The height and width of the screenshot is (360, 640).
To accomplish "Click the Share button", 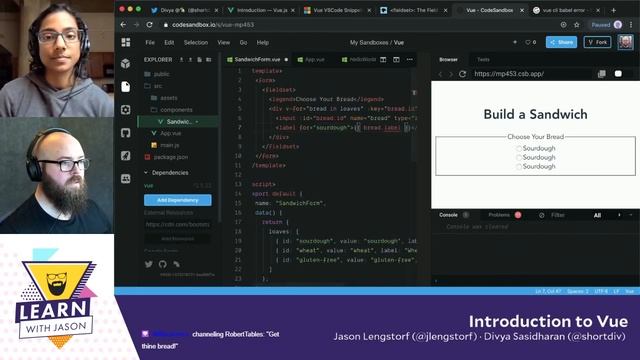I will point(561,42).
